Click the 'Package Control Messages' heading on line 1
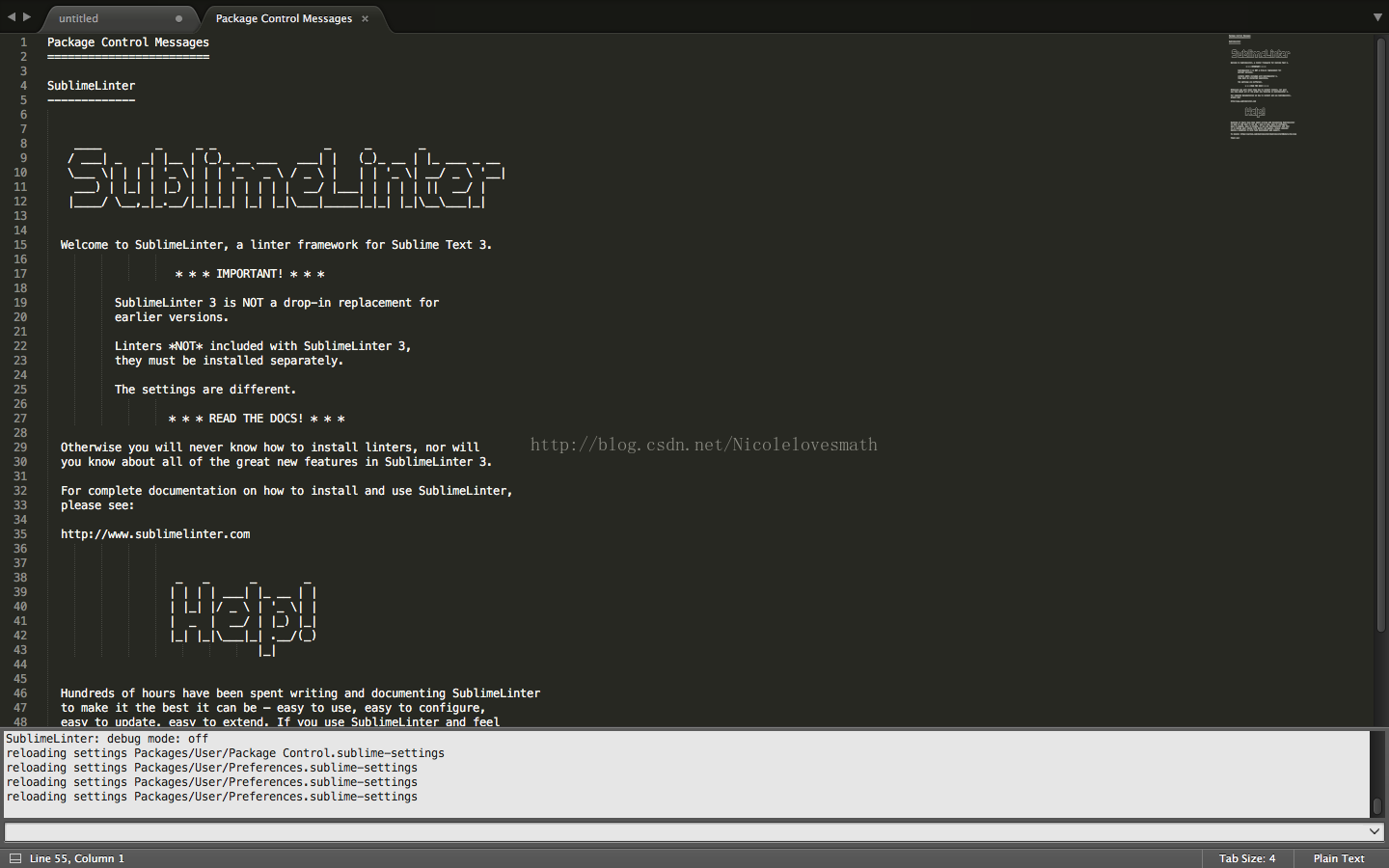This screenshot has height=868, width=1389. (x=128, y=42)
